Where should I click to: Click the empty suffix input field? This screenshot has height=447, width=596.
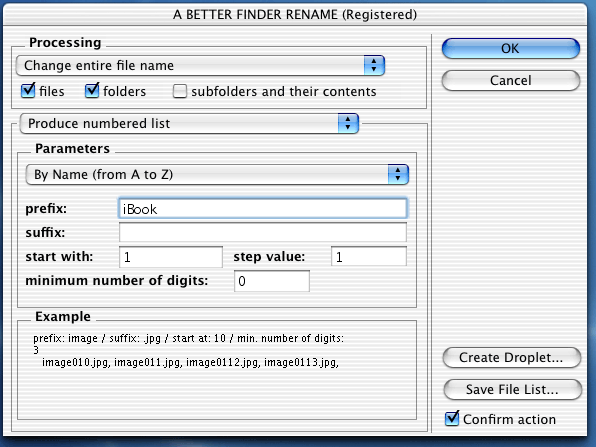click(263, 232)
